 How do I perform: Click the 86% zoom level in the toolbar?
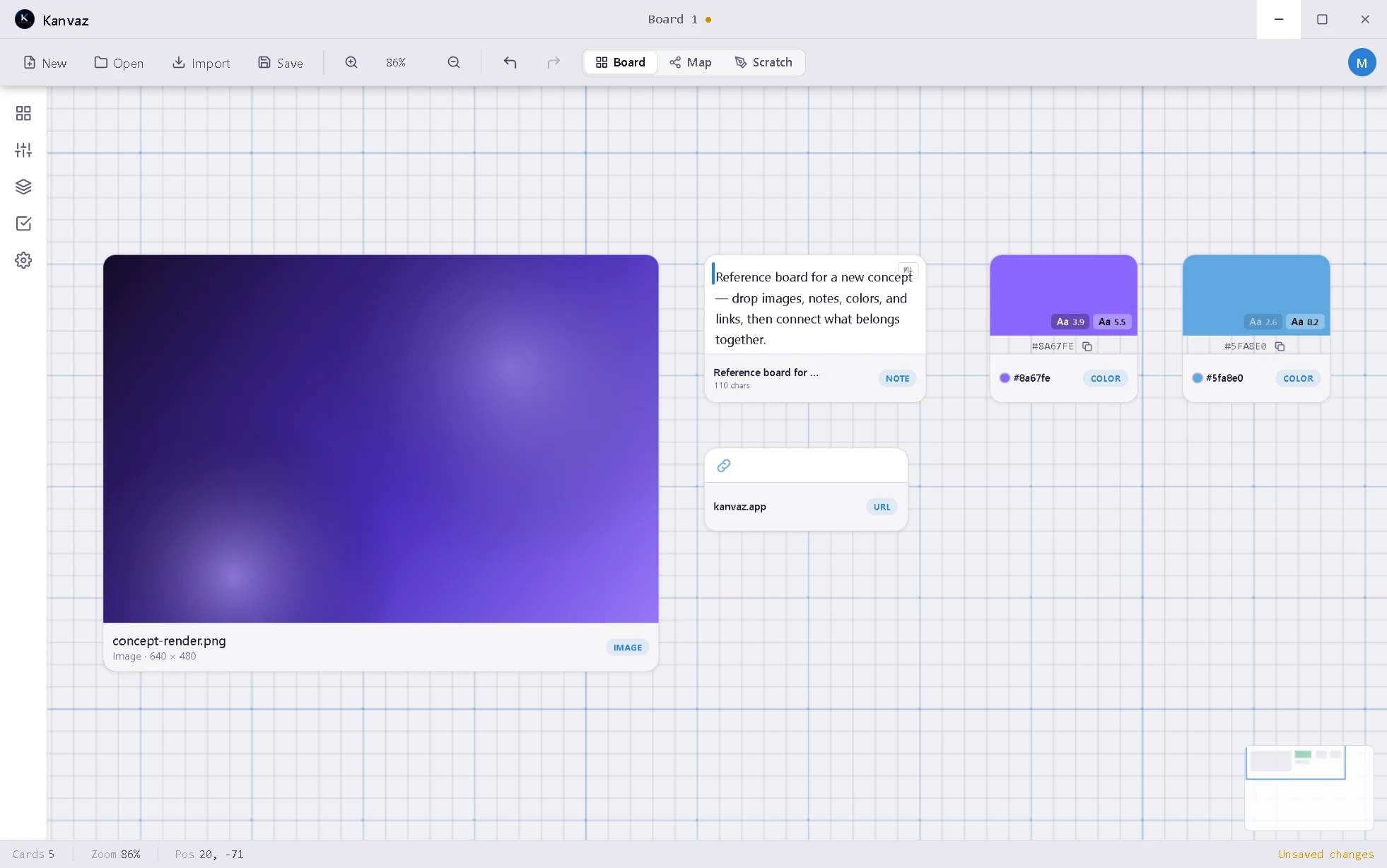click(396, 62)
